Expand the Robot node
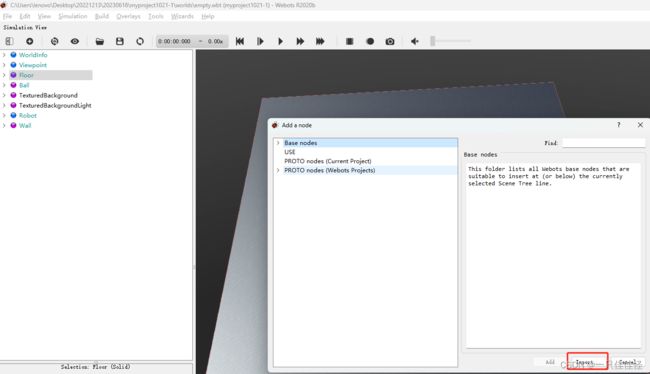The image size is (650, 374). [x=4, y=115]
